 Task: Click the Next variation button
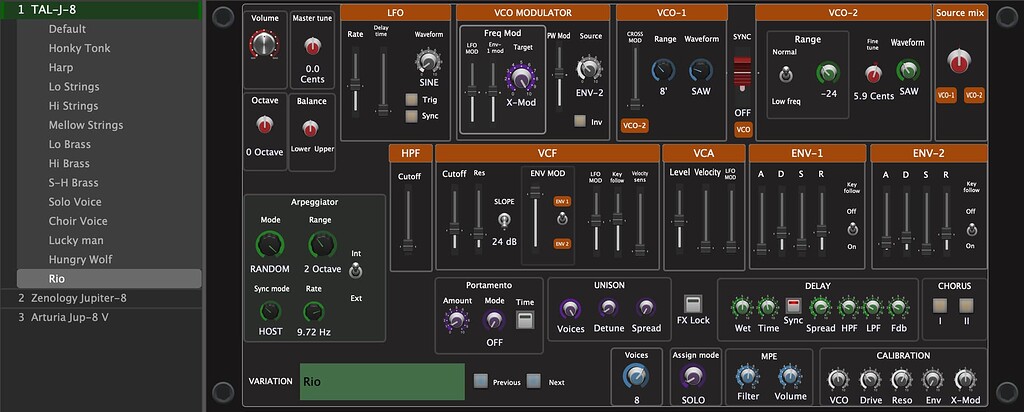[x=533, y=381]
